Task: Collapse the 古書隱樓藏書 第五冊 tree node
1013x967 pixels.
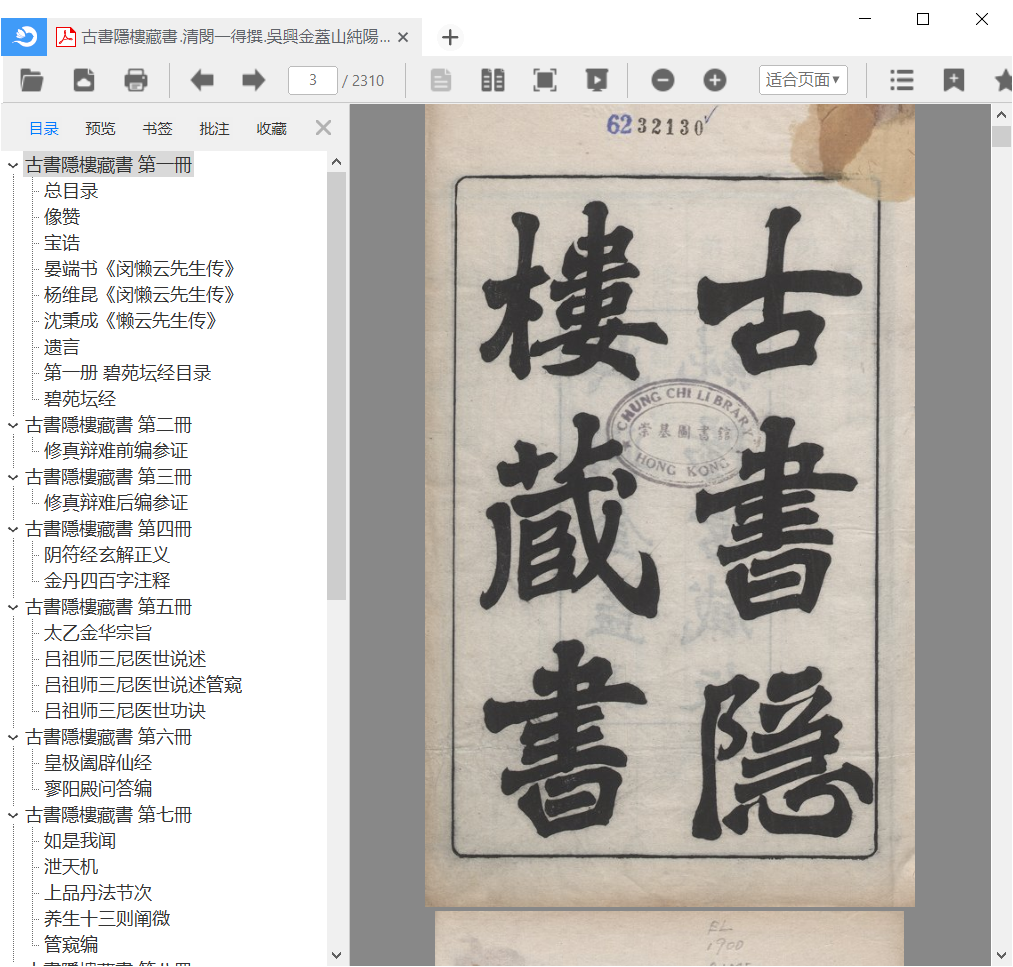Action: tap(13, 607)
